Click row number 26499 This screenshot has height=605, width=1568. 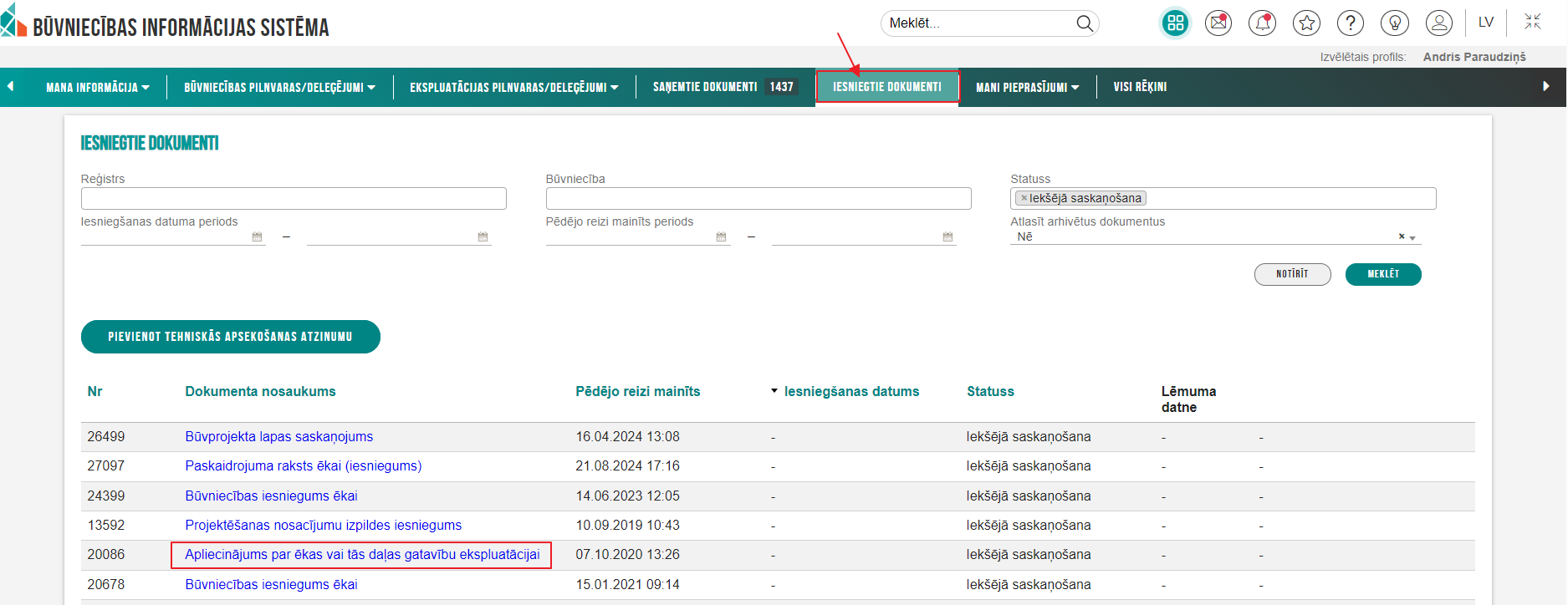(106, 437)
